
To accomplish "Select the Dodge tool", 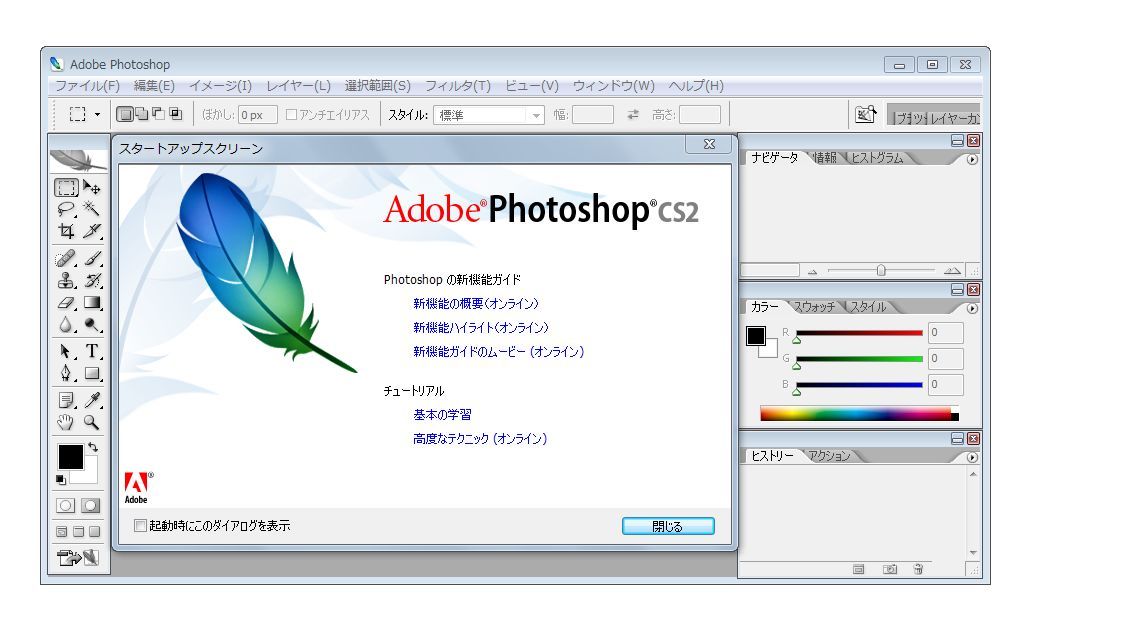I will [x=92, y=324].
